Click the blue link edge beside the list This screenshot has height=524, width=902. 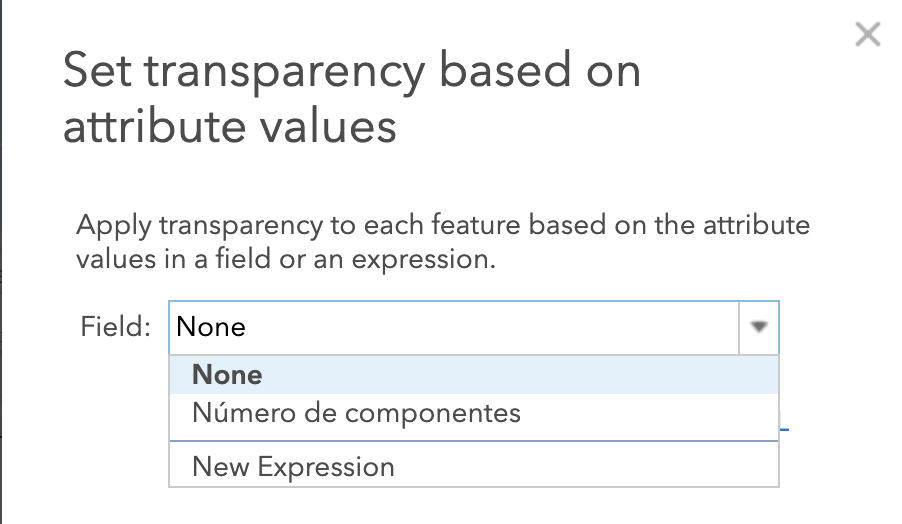click(784, 429)
